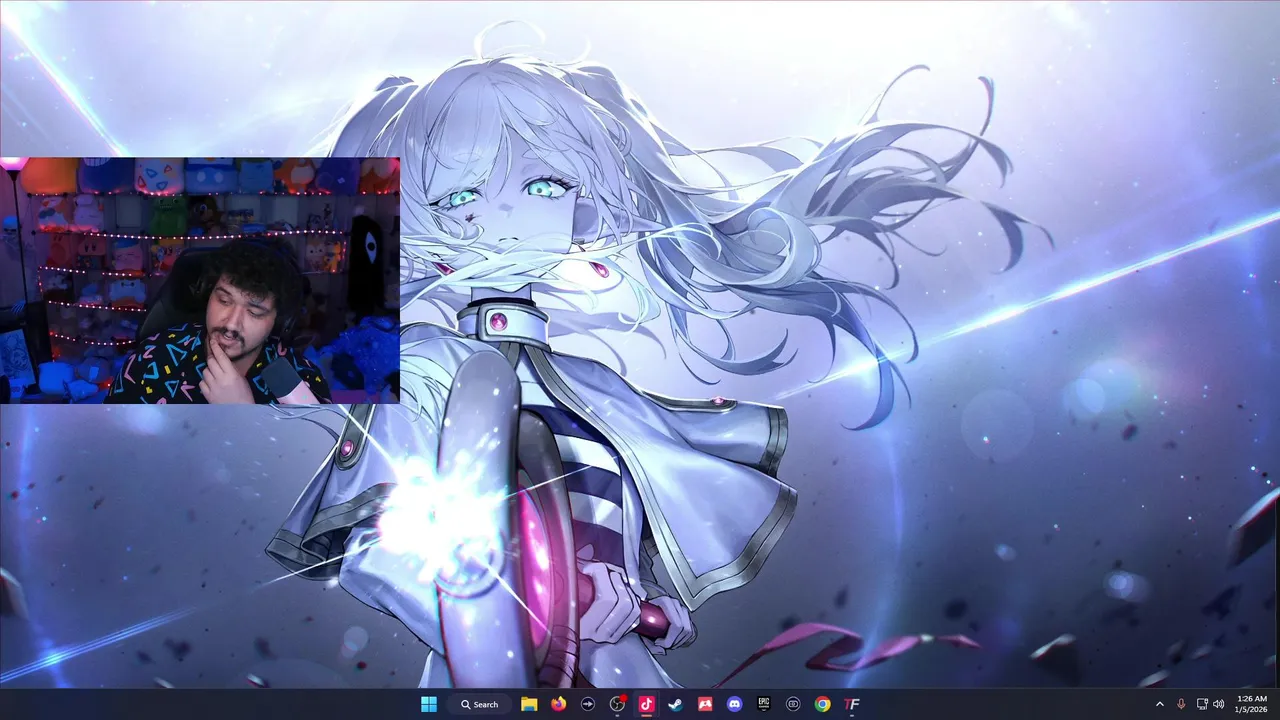Open network settings from the tray
Viewport: 1280px width, 720px height.
coord(1202,704)
